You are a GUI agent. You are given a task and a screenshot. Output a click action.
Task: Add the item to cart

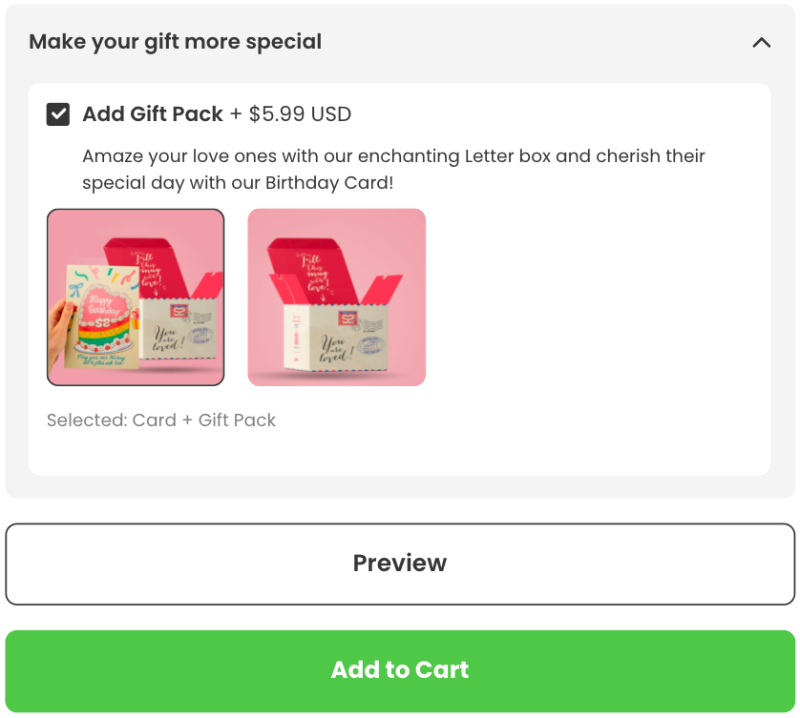(400, 670)
